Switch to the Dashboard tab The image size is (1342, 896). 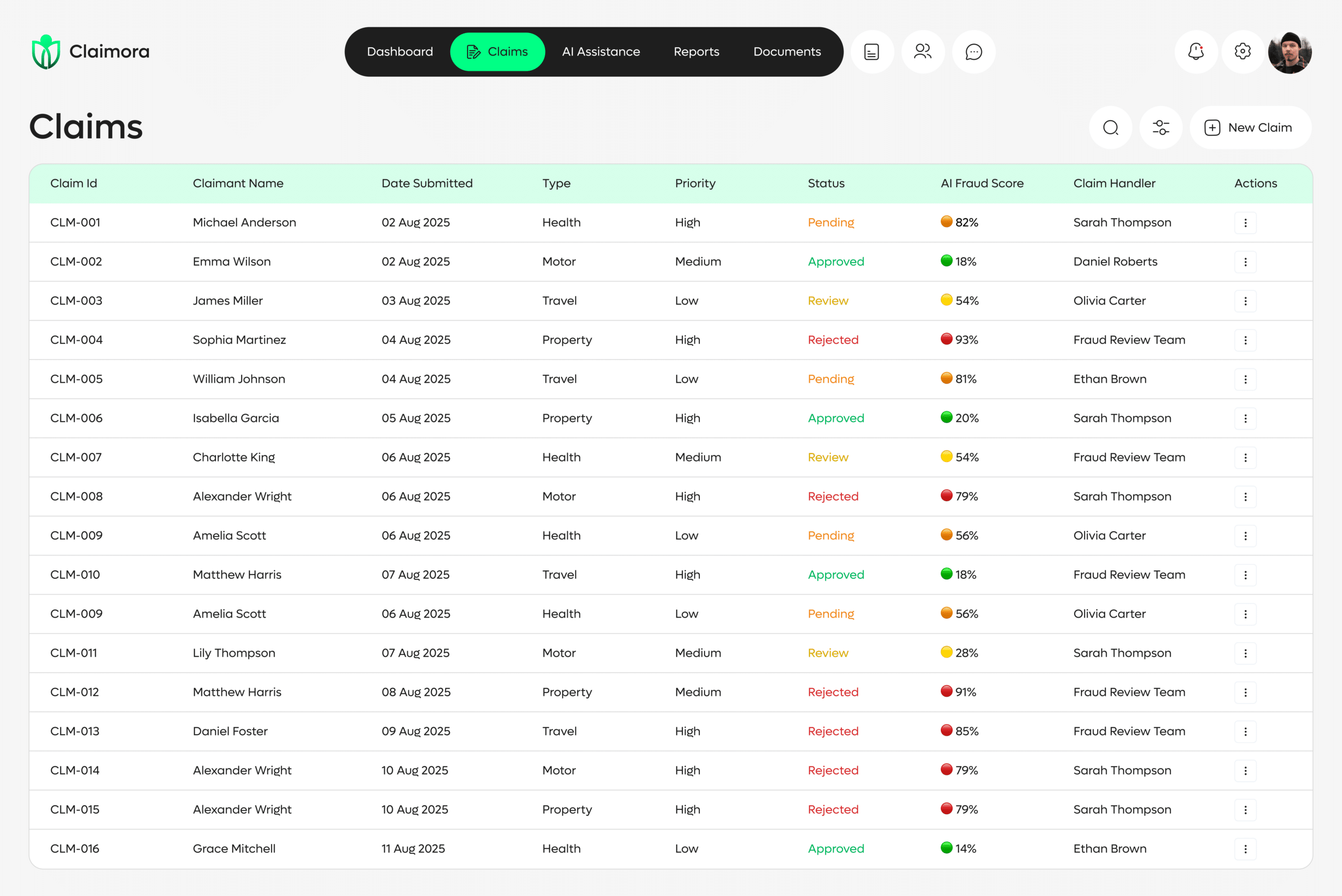(399, 51)
